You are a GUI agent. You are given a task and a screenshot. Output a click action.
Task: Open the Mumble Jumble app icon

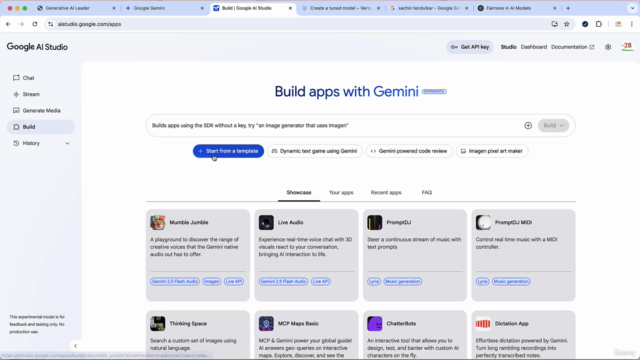tap(158, 222)
